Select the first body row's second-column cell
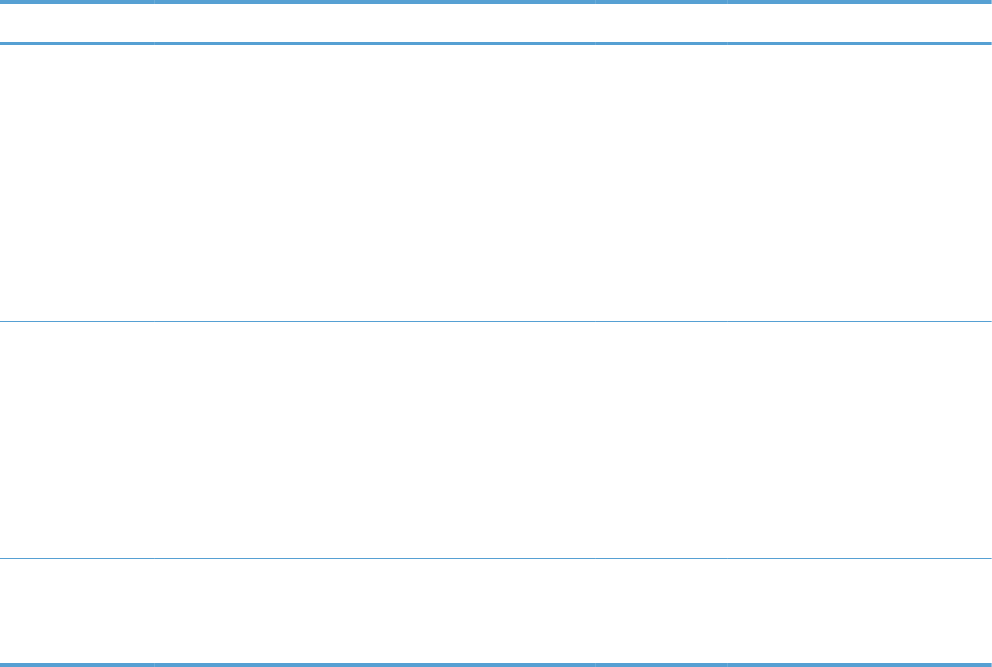The image size is (992, 667). click(x=375, y=182)
